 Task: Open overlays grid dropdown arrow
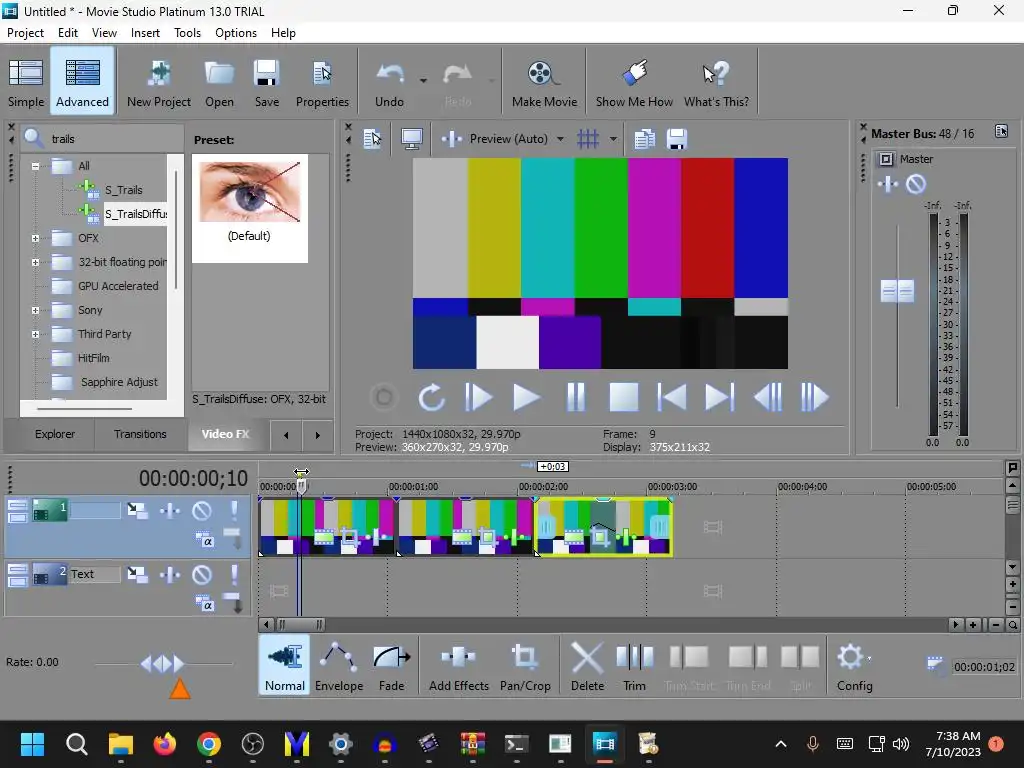pyautogui.click(x=613, y=138)
